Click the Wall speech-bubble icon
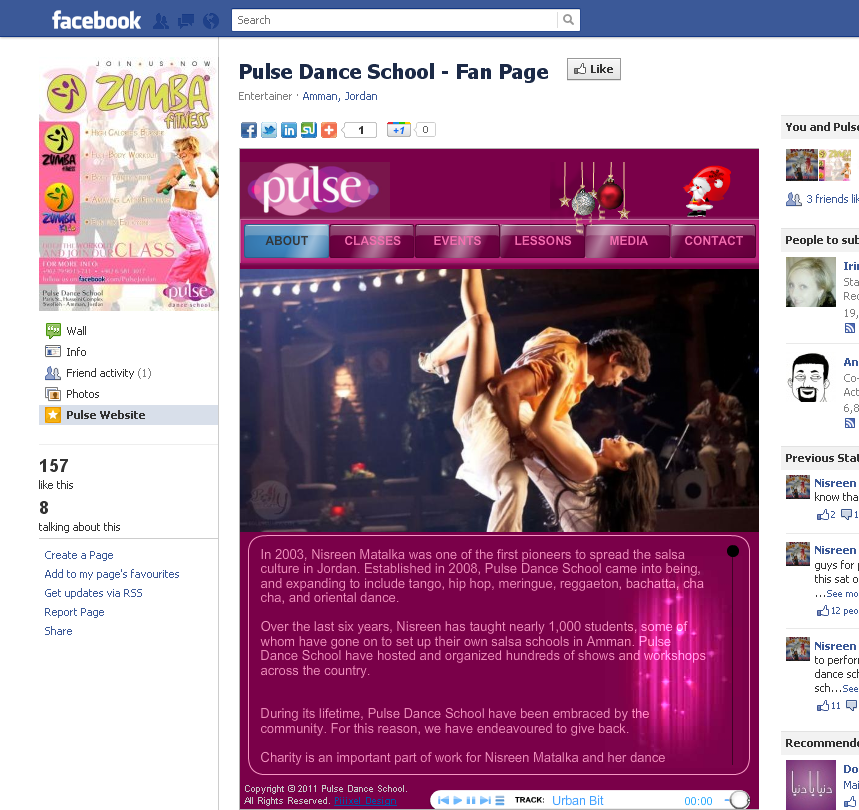Image resolution: width=859 pixels, height=810 pixels. pos(53,330)
